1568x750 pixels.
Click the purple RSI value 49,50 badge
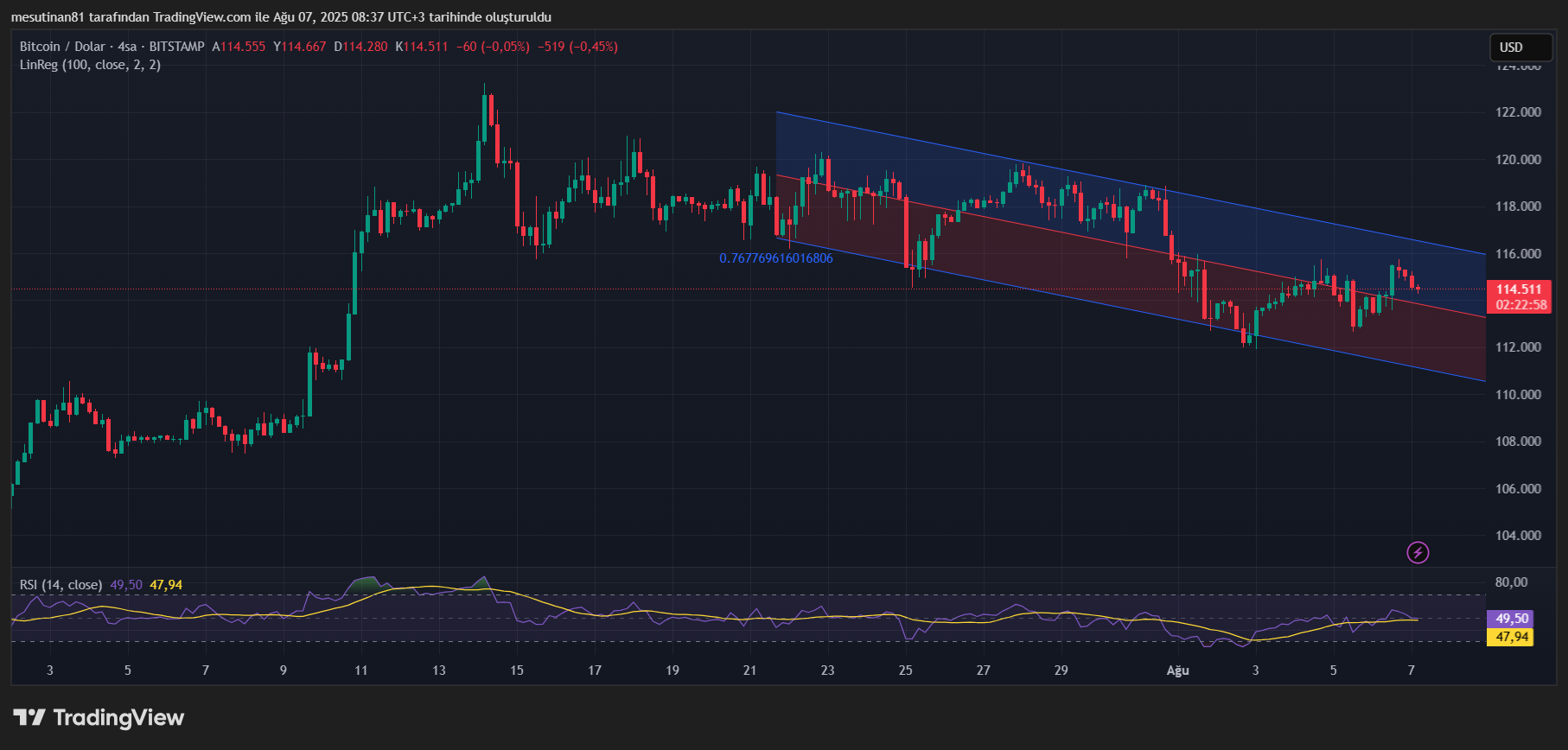[1509, 619]
